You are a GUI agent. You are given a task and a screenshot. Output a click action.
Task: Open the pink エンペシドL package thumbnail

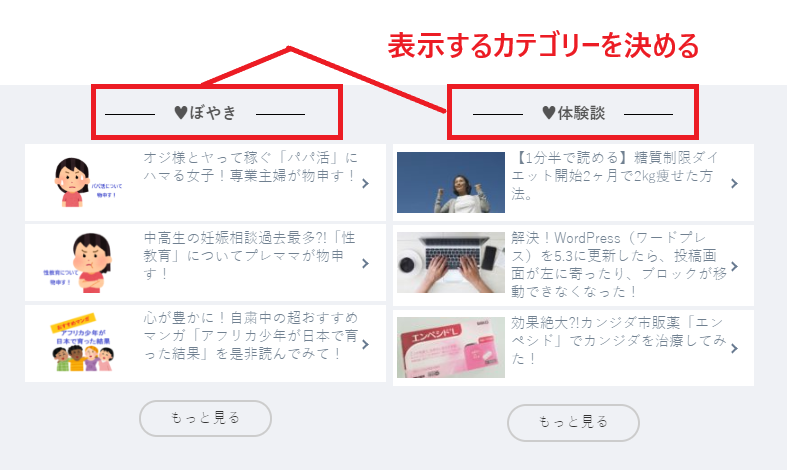pyautogui.click(x=451, y=347)
